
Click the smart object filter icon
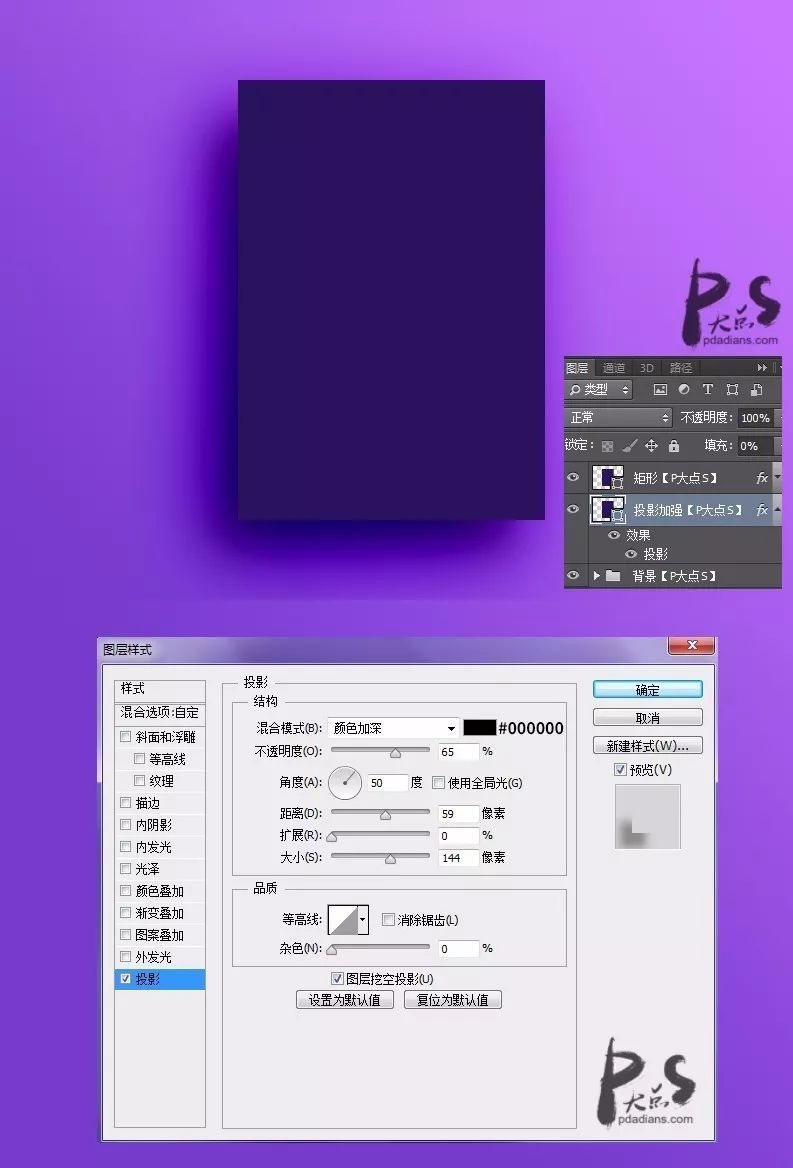pos(757,390)
